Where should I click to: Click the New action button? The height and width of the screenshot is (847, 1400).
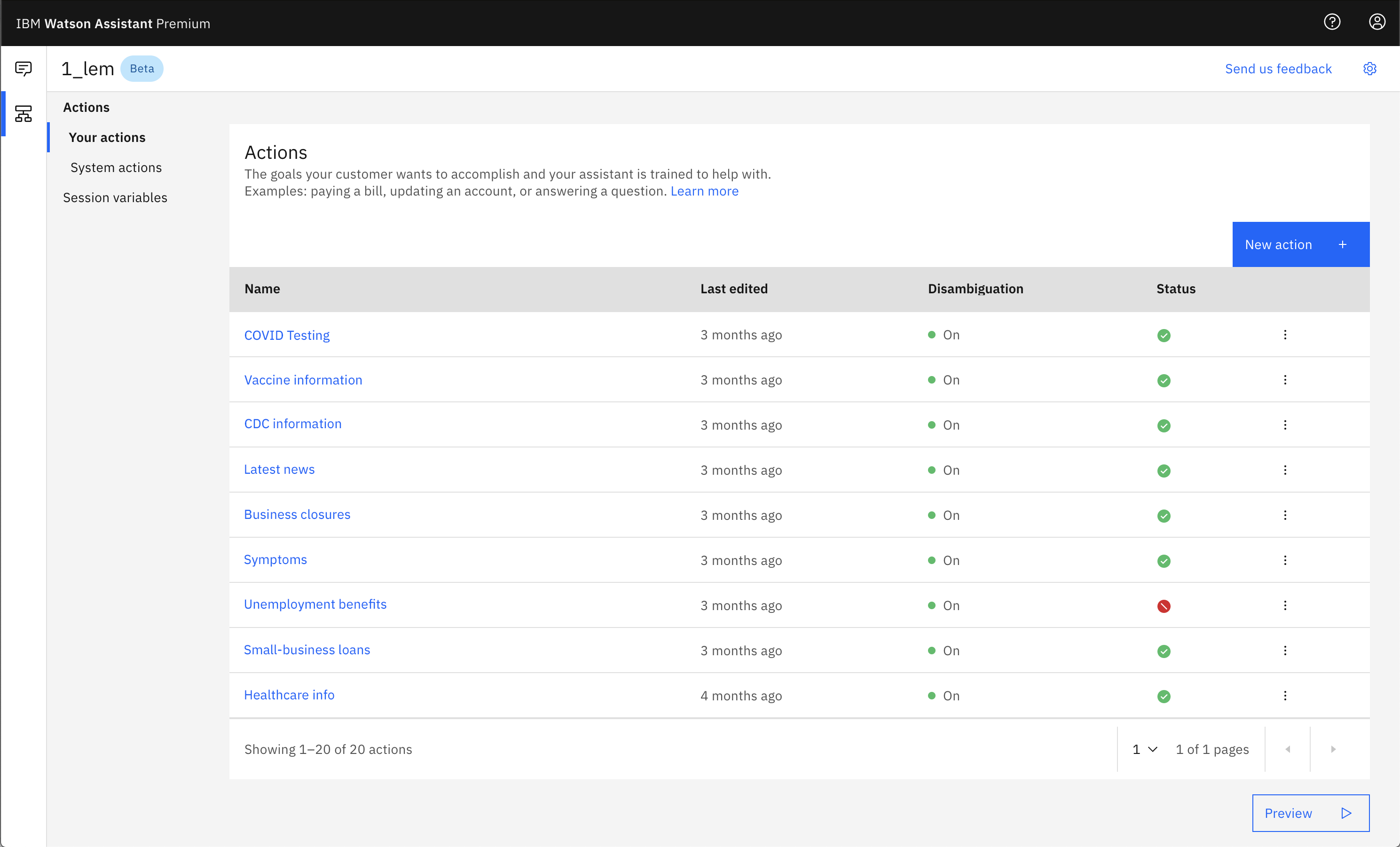tap(1300, 245)
